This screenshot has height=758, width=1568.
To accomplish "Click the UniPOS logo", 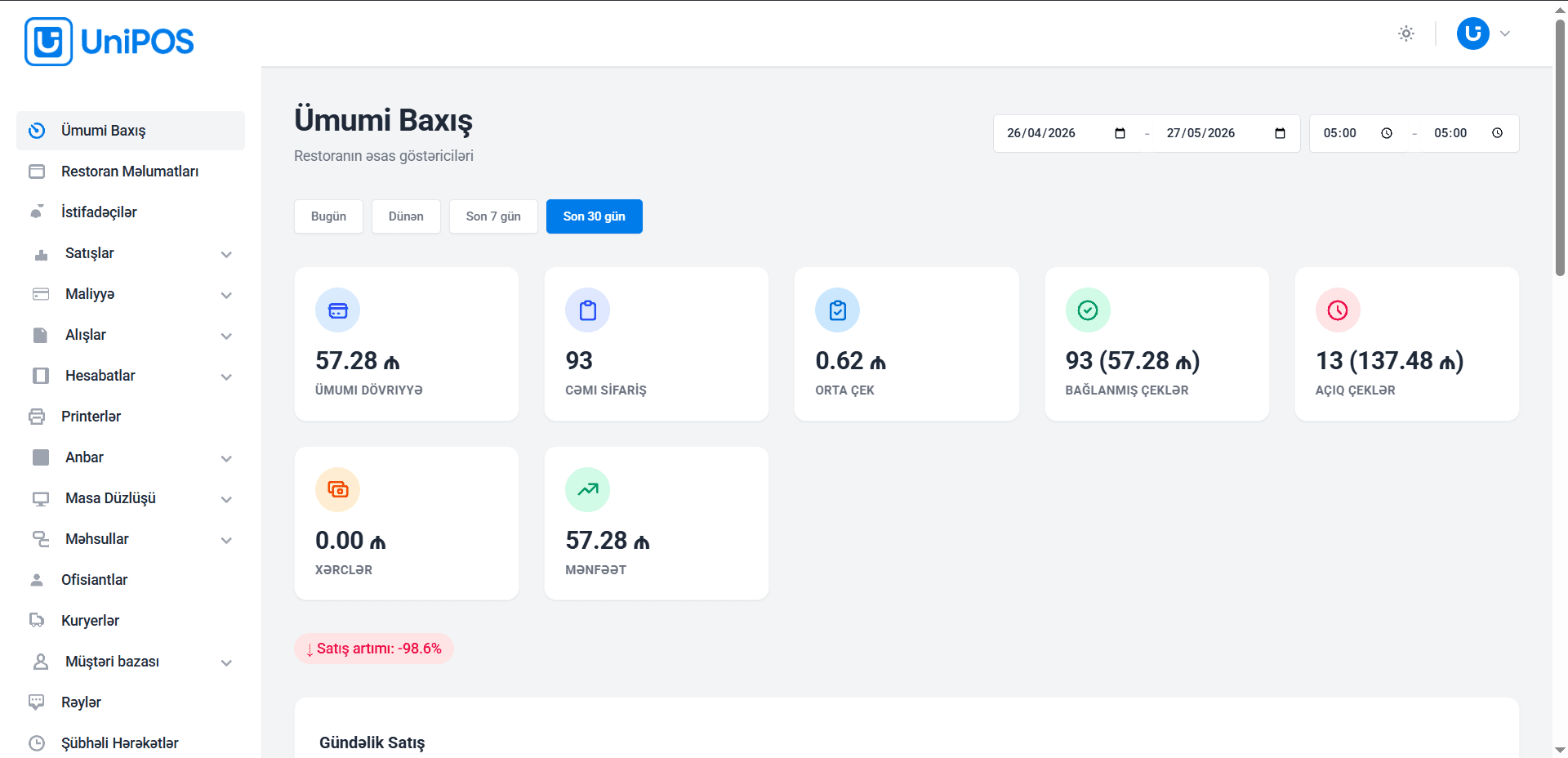I will pyautogui.click(x=109, y=42).
